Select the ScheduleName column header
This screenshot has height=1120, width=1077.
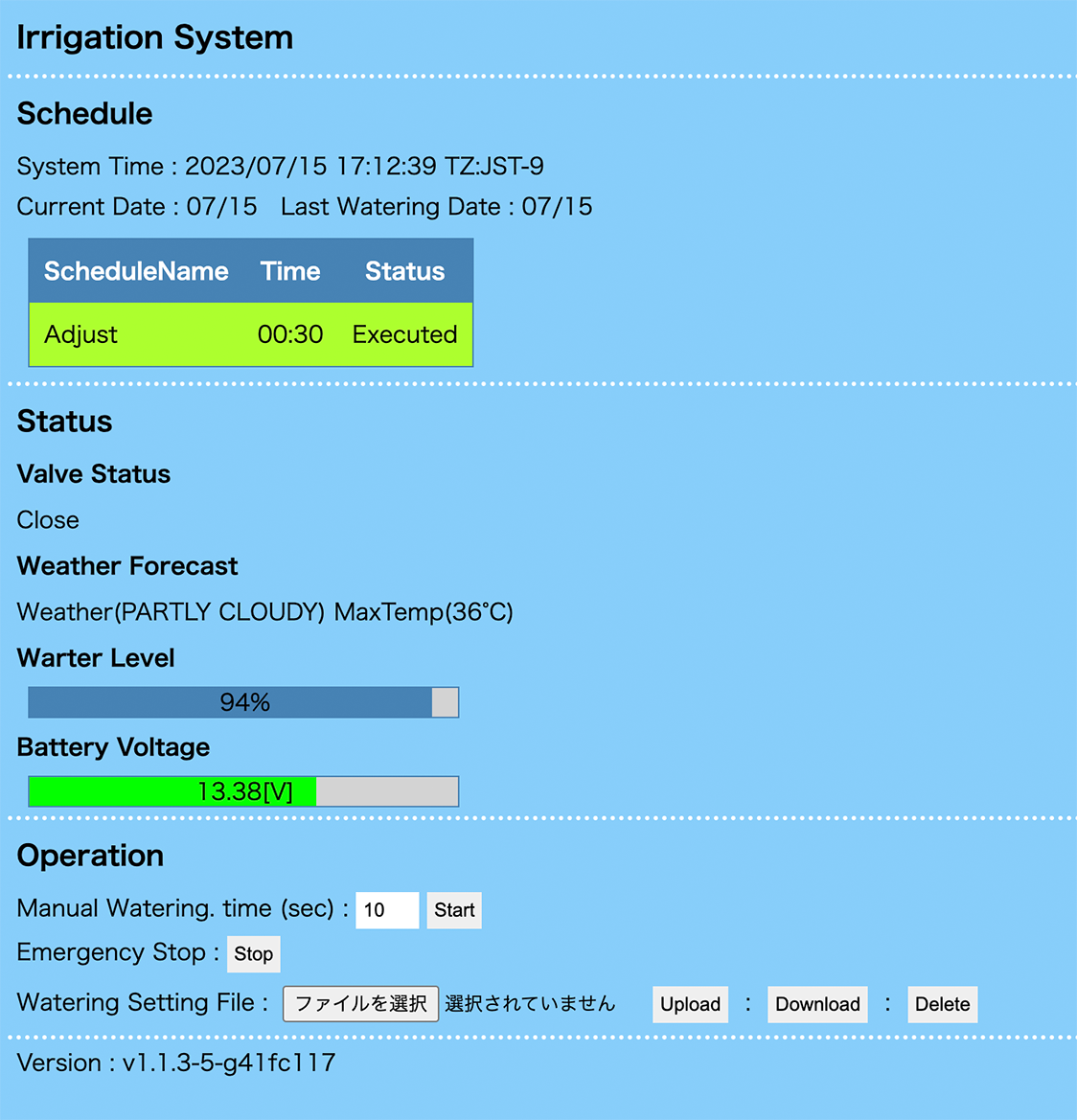click(x=136, y=271)
